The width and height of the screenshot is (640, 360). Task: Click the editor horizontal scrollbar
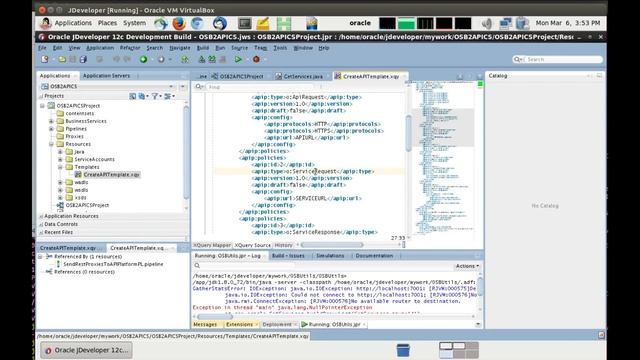(332, 245)
